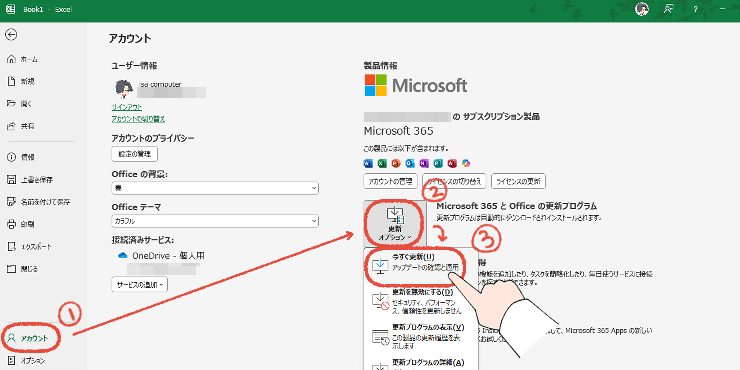Open the Office テーマ dropdown
740x370 pixels.
[x=215, y=221]
